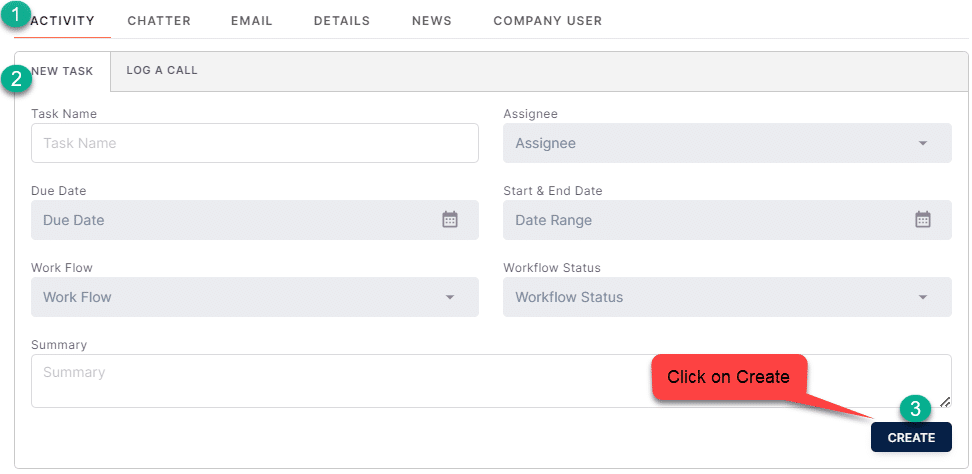Open the Email tab
This screenshot has width=972, height=474.
(252, 20)
